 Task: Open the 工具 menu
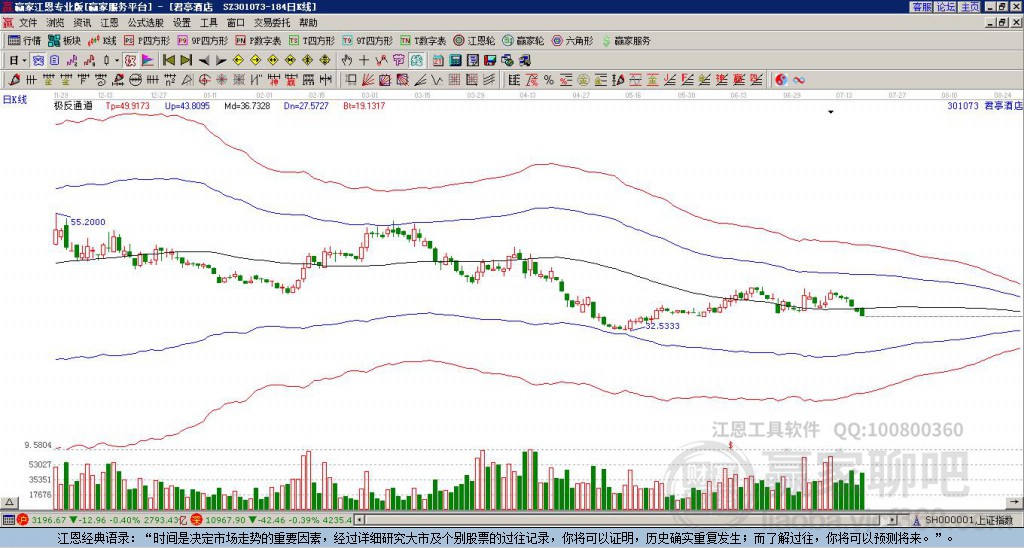208,23
